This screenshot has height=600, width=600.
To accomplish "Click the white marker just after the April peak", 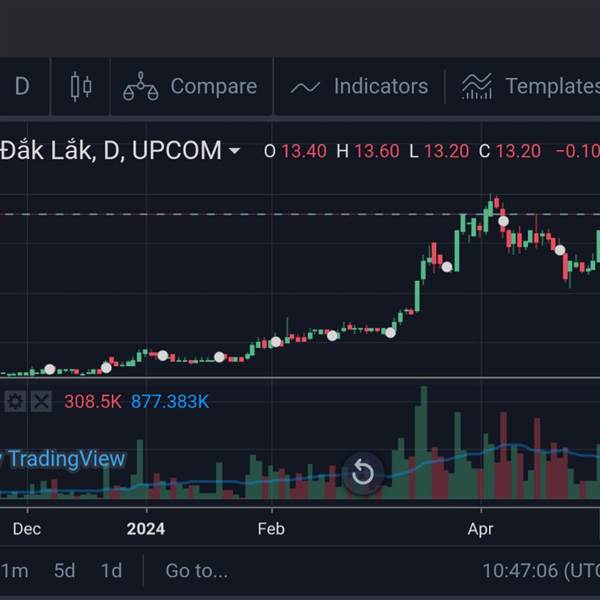I will (504, 221).
